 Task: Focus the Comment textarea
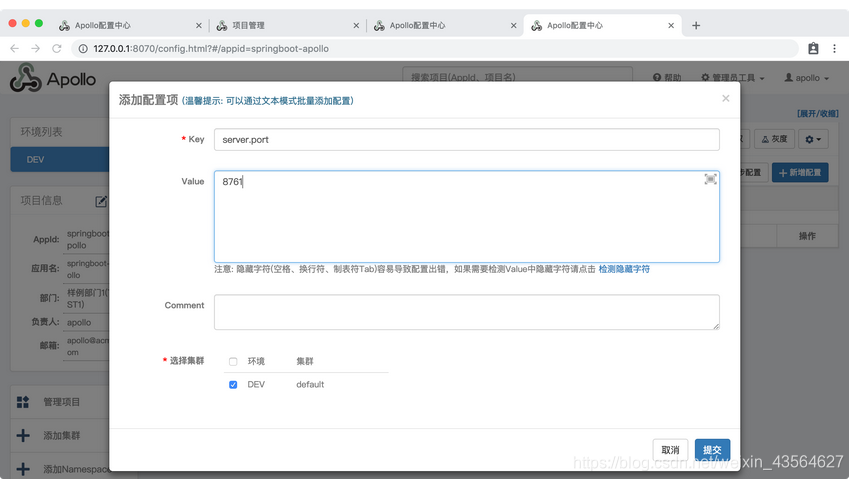467,312
